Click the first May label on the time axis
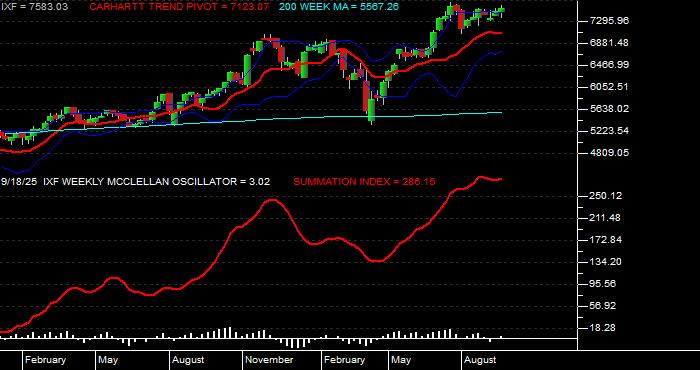The width and height of the screenshot is (700, 370). [x=108, y=360]
